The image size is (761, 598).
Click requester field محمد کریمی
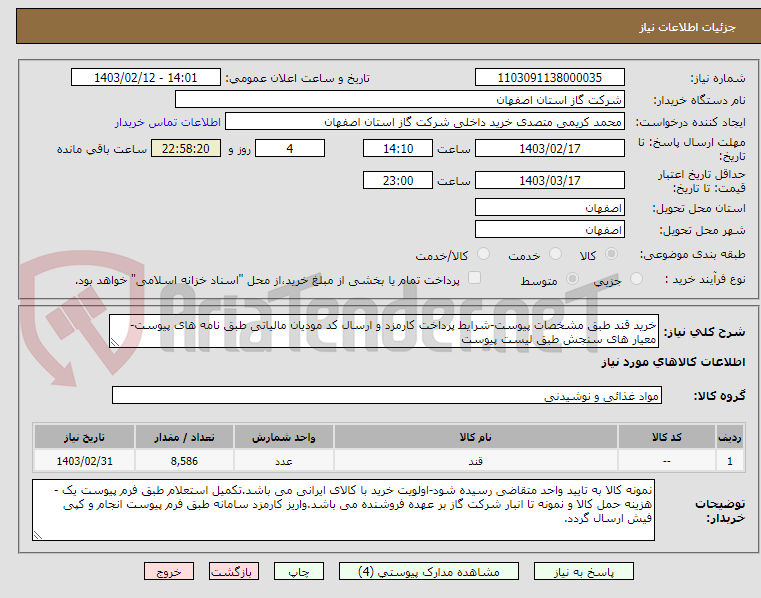point(425,122)
